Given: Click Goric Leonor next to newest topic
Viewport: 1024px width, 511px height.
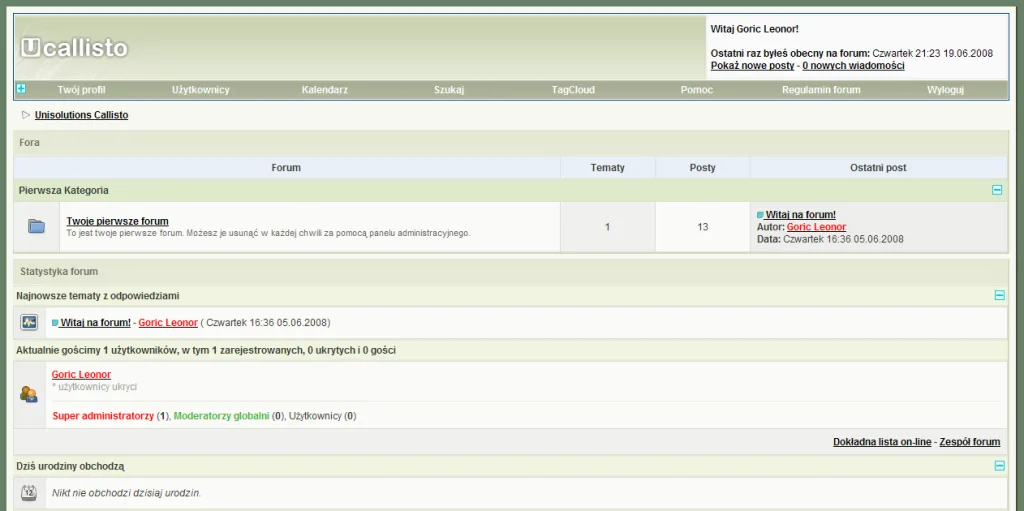Looking at the screenshot, I should click(x=168, y=322).
